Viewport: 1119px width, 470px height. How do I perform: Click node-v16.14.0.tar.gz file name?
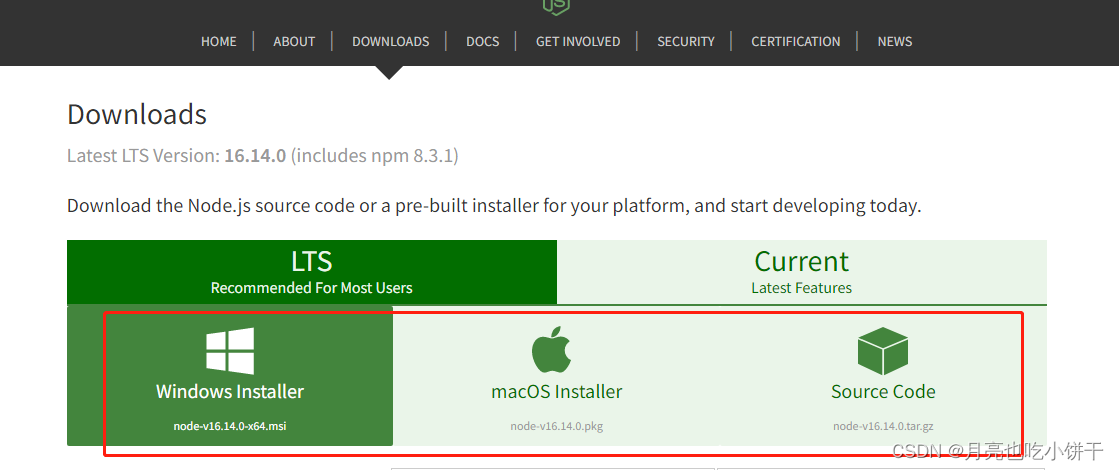[883, 426]
